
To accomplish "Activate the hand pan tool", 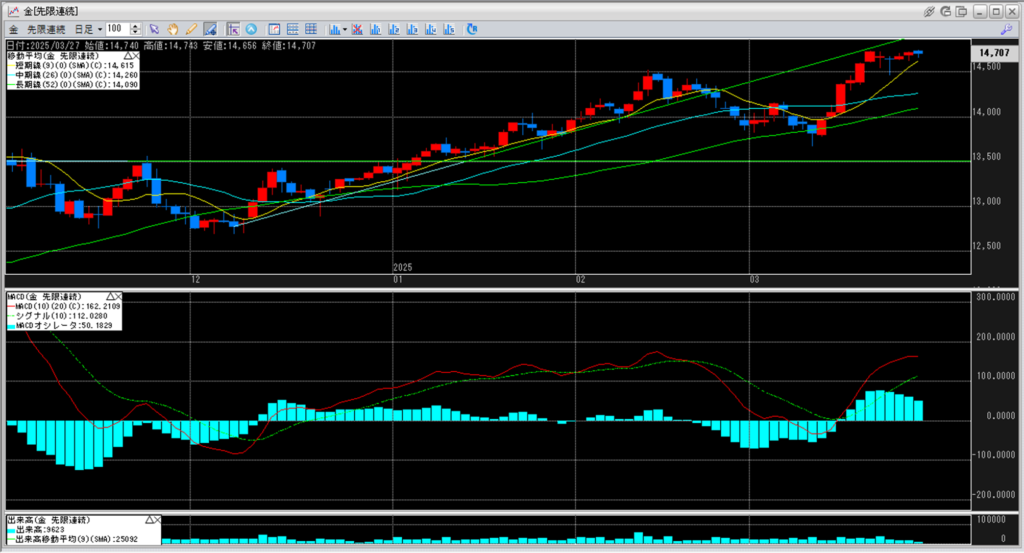I will click(173, 29).
